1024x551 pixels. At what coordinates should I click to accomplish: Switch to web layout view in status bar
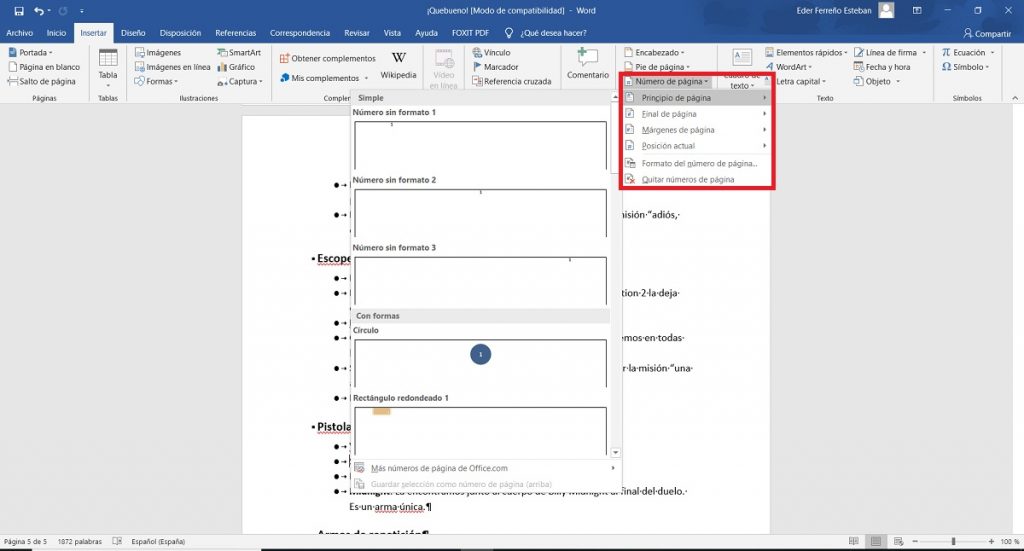pyautogui.click(x=899, y=541)
